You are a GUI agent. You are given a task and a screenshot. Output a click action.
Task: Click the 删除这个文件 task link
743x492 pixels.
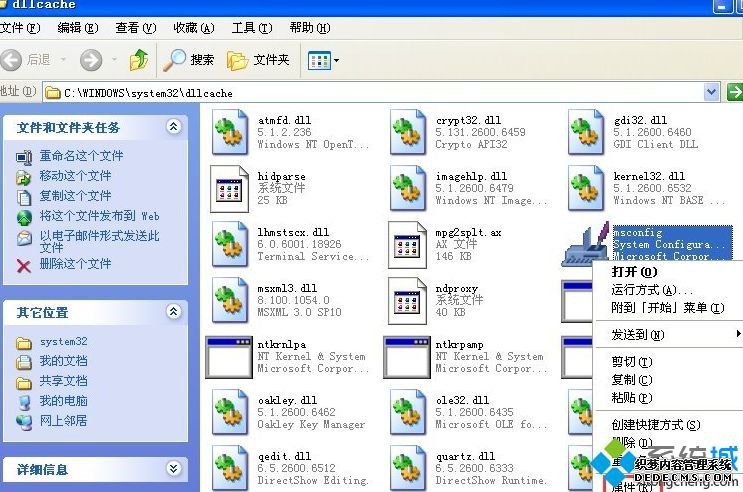75,264
